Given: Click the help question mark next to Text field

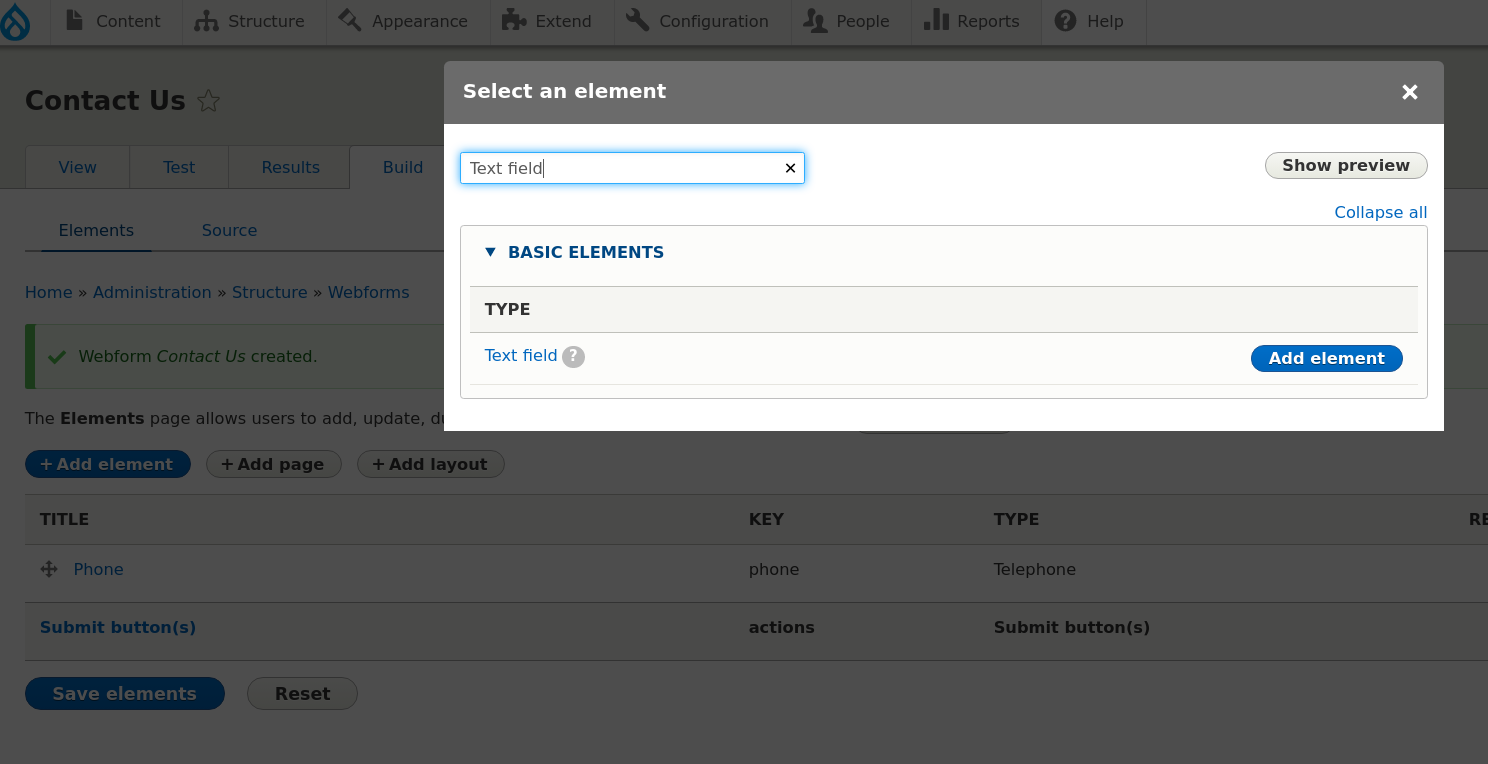Looking at the screenshot, I should click(x=573, y=357).
